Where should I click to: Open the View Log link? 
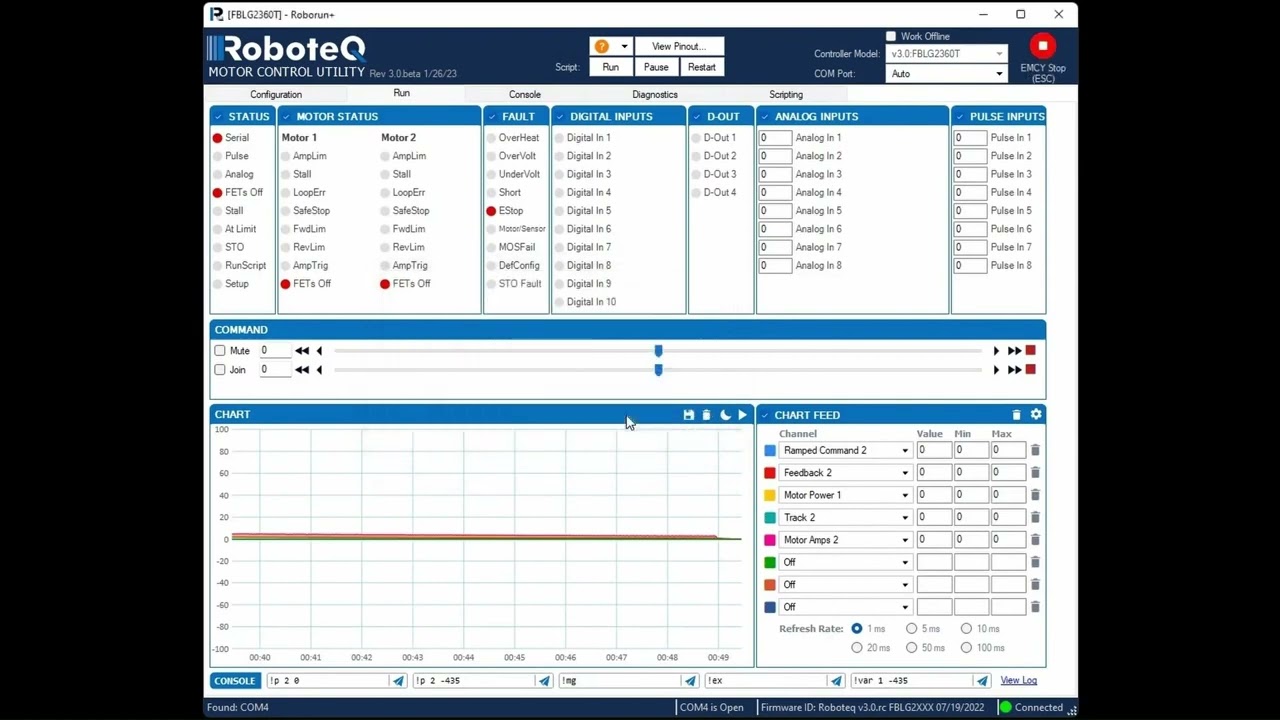coord(1019,681)
